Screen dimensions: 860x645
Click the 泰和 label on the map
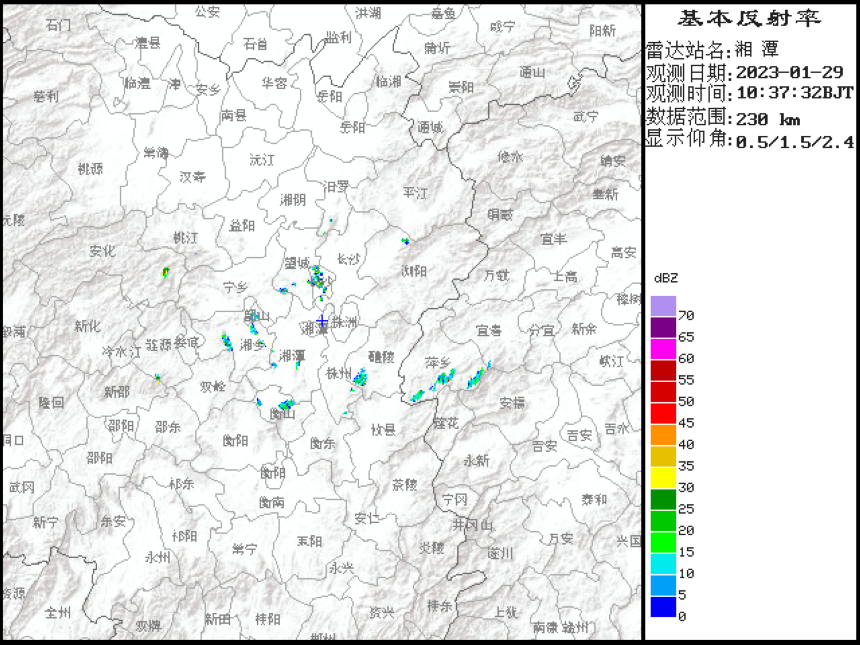click(595, 499)
